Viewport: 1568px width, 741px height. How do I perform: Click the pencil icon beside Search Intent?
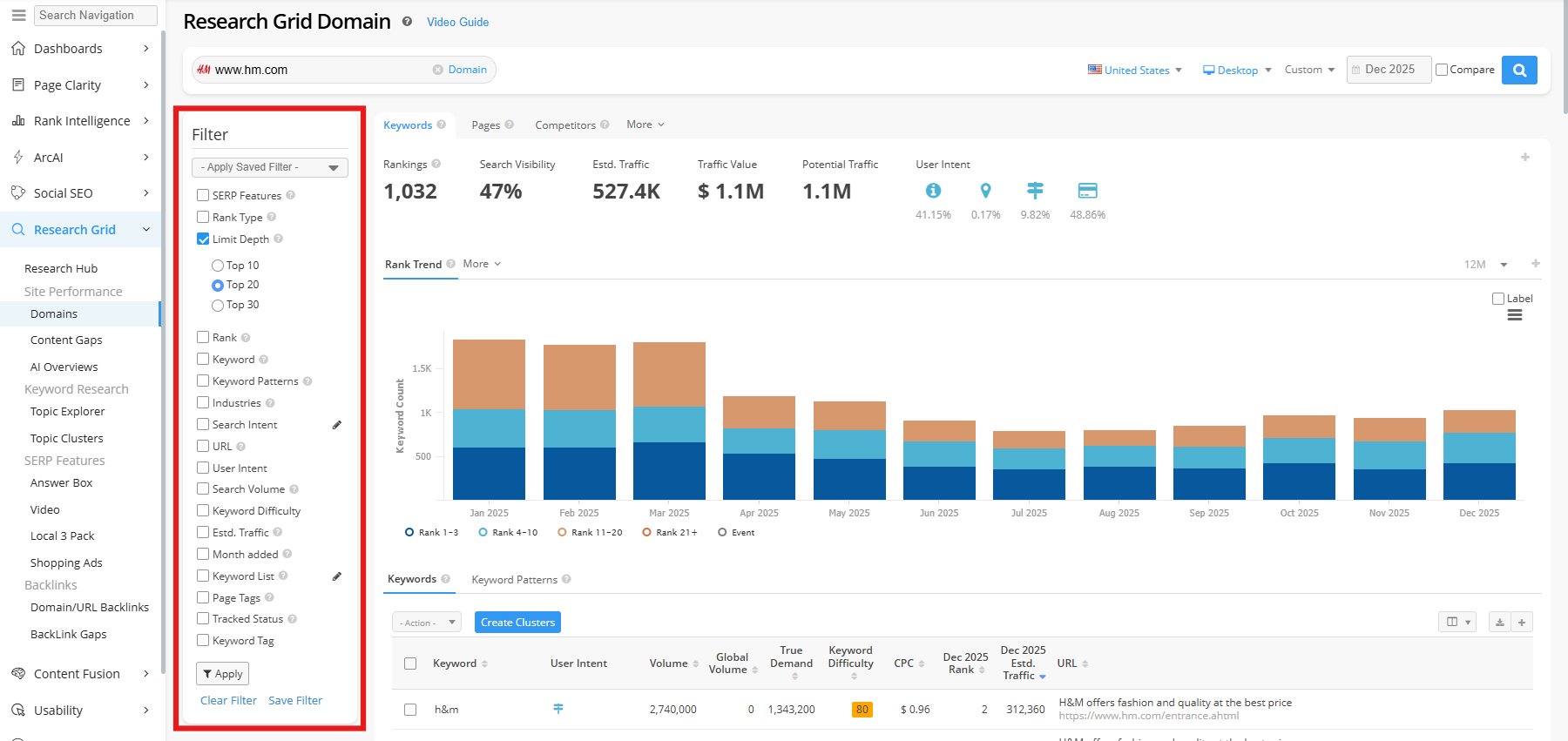(337, 425)
